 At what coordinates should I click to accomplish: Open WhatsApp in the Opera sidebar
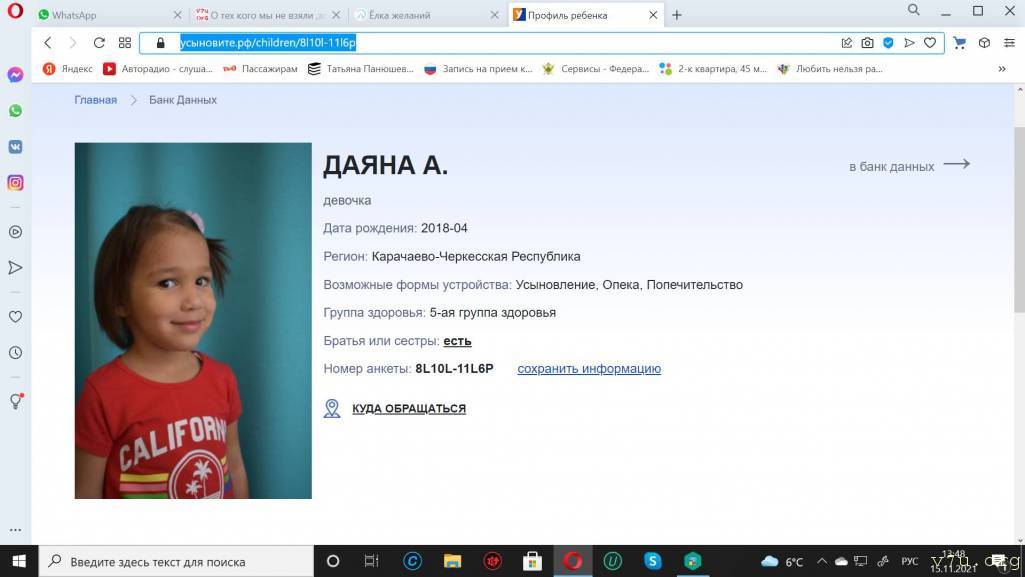coord(15,111)
